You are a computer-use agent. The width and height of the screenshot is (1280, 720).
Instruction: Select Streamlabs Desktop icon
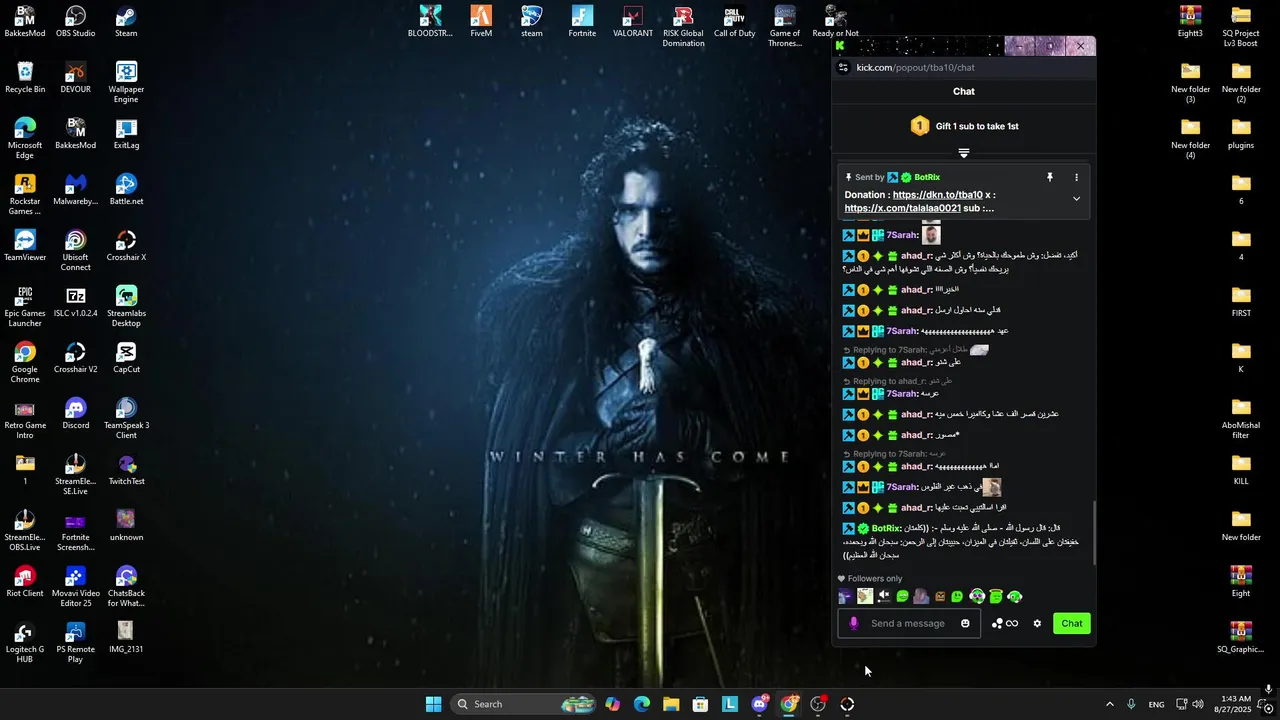tap(126, 307)
